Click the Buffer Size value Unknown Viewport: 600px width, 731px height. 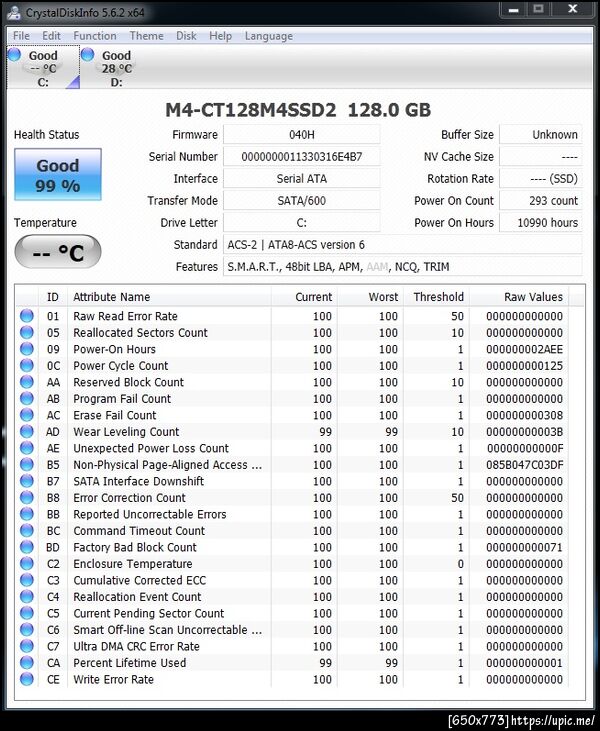pos(541,135)
